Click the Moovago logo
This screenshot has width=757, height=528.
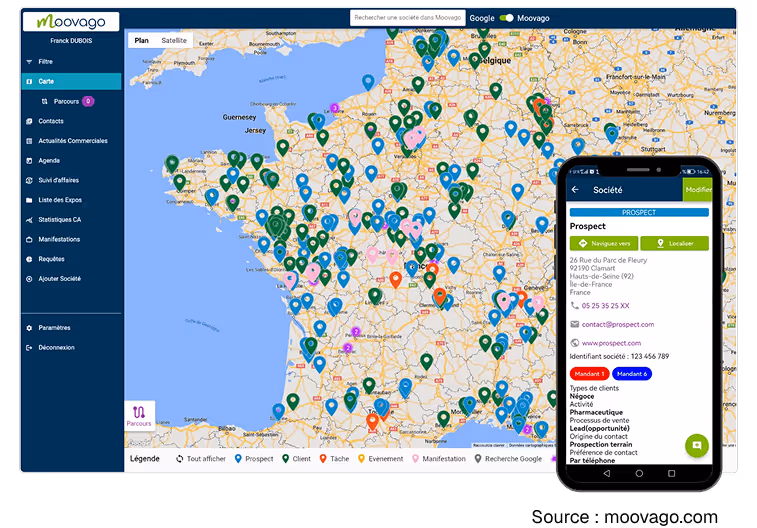[x=71, y=22]
